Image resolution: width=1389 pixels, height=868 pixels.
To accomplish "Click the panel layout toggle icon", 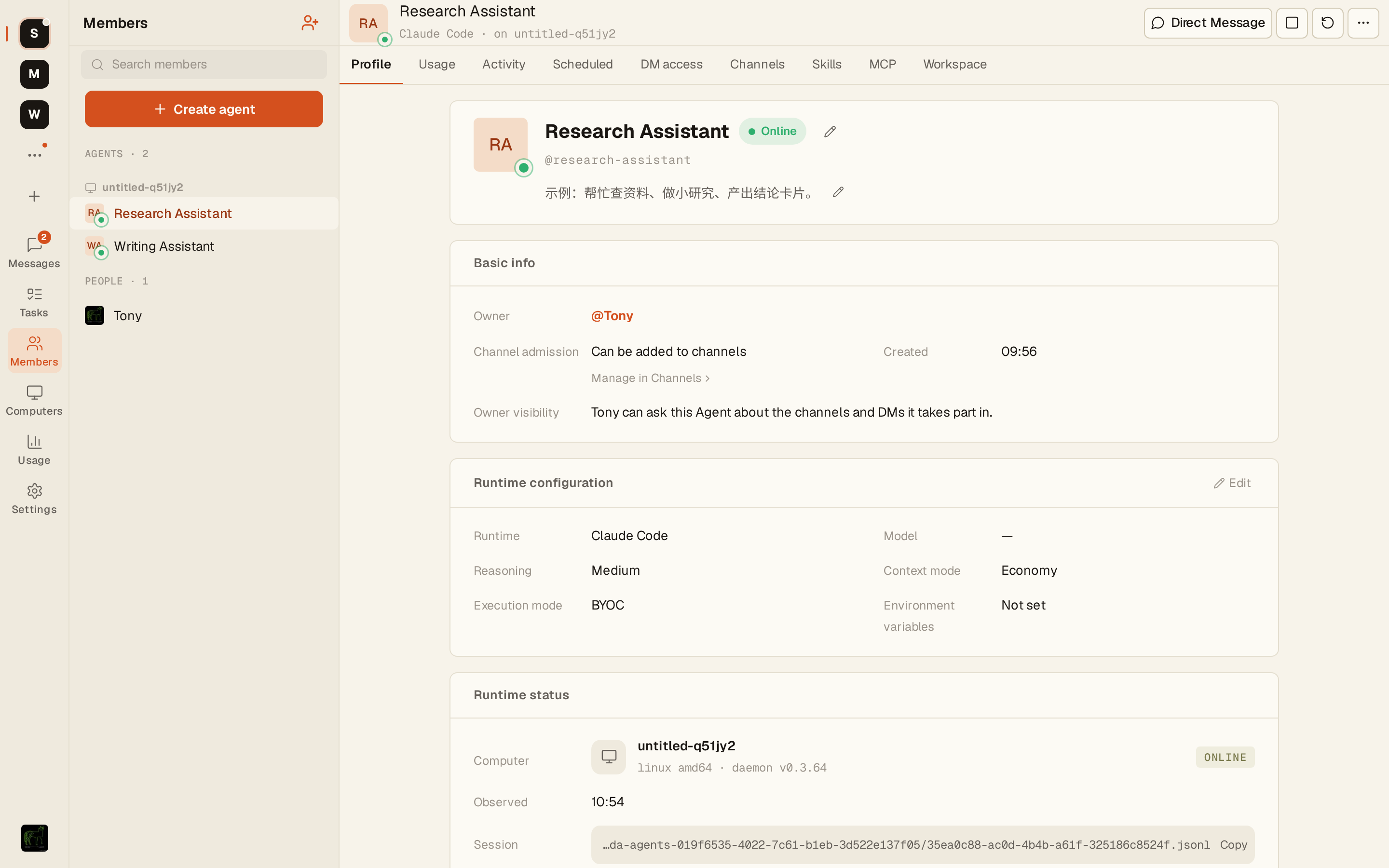I will (x=1292, y=23).
